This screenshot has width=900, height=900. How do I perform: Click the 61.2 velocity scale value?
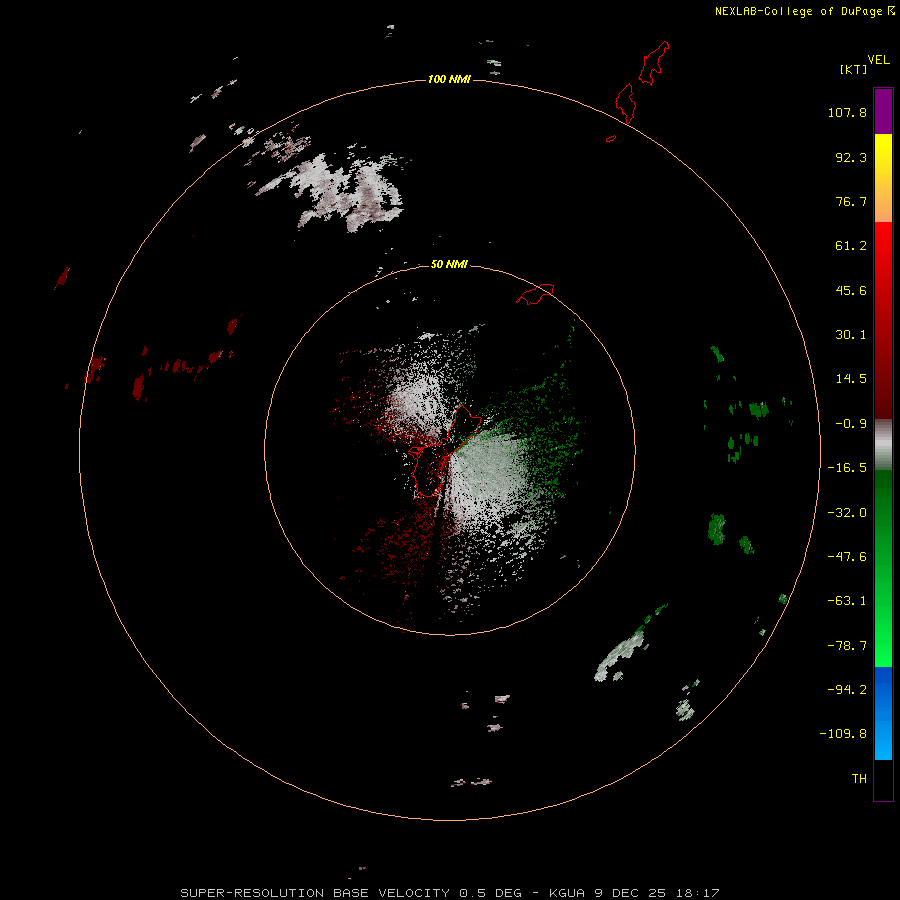point(851,246)
